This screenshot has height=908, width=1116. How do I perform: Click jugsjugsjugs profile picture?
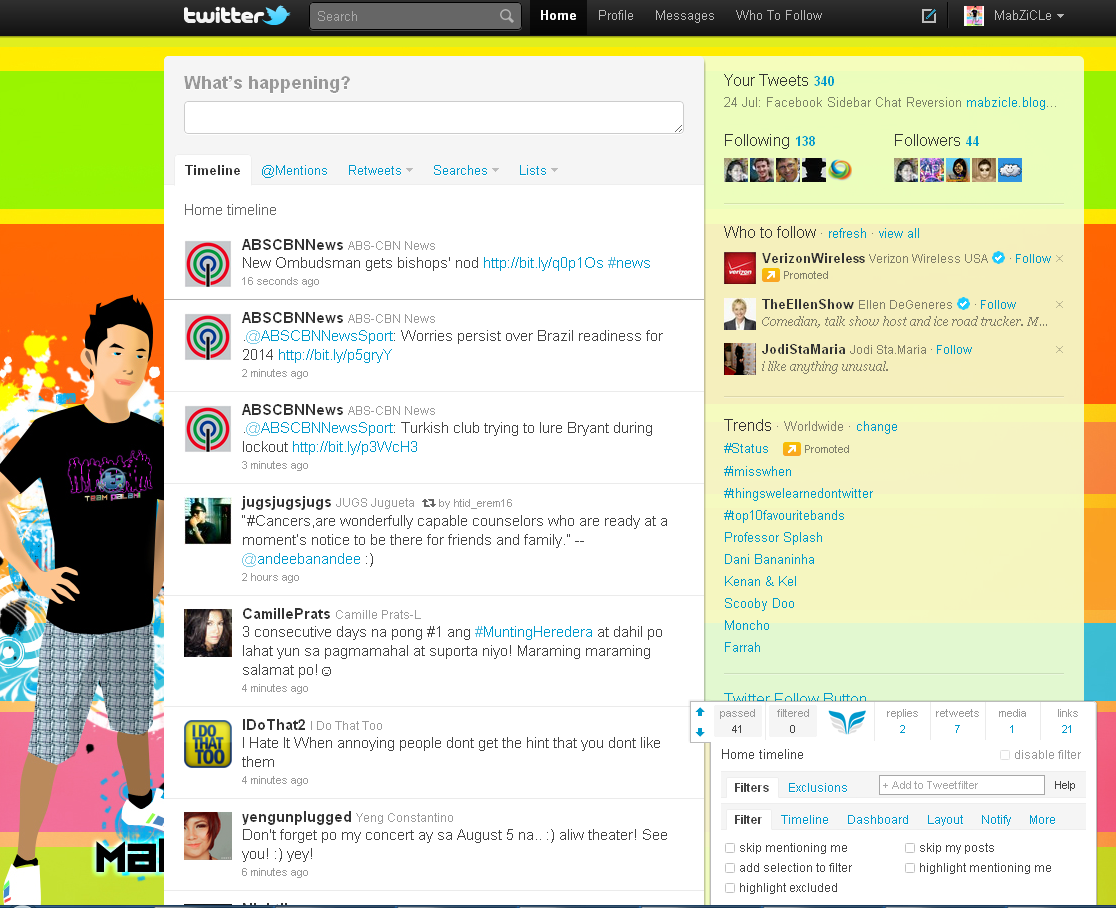[208, 521]
